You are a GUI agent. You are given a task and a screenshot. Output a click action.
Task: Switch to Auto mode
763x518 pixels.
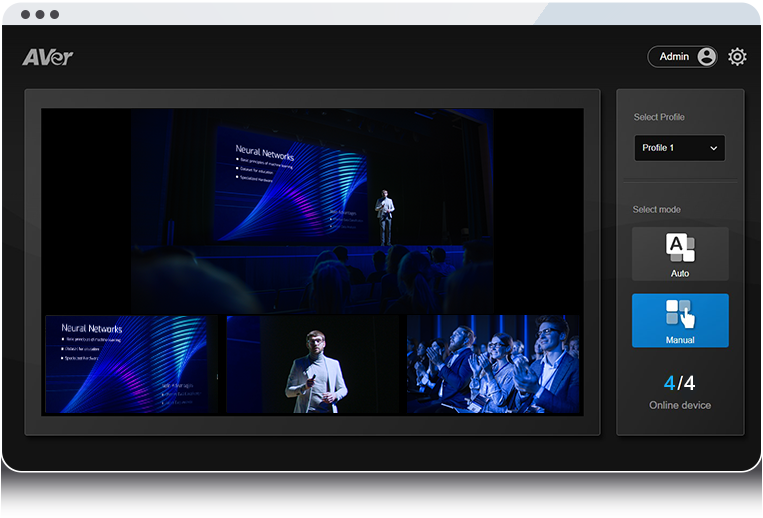680,255
